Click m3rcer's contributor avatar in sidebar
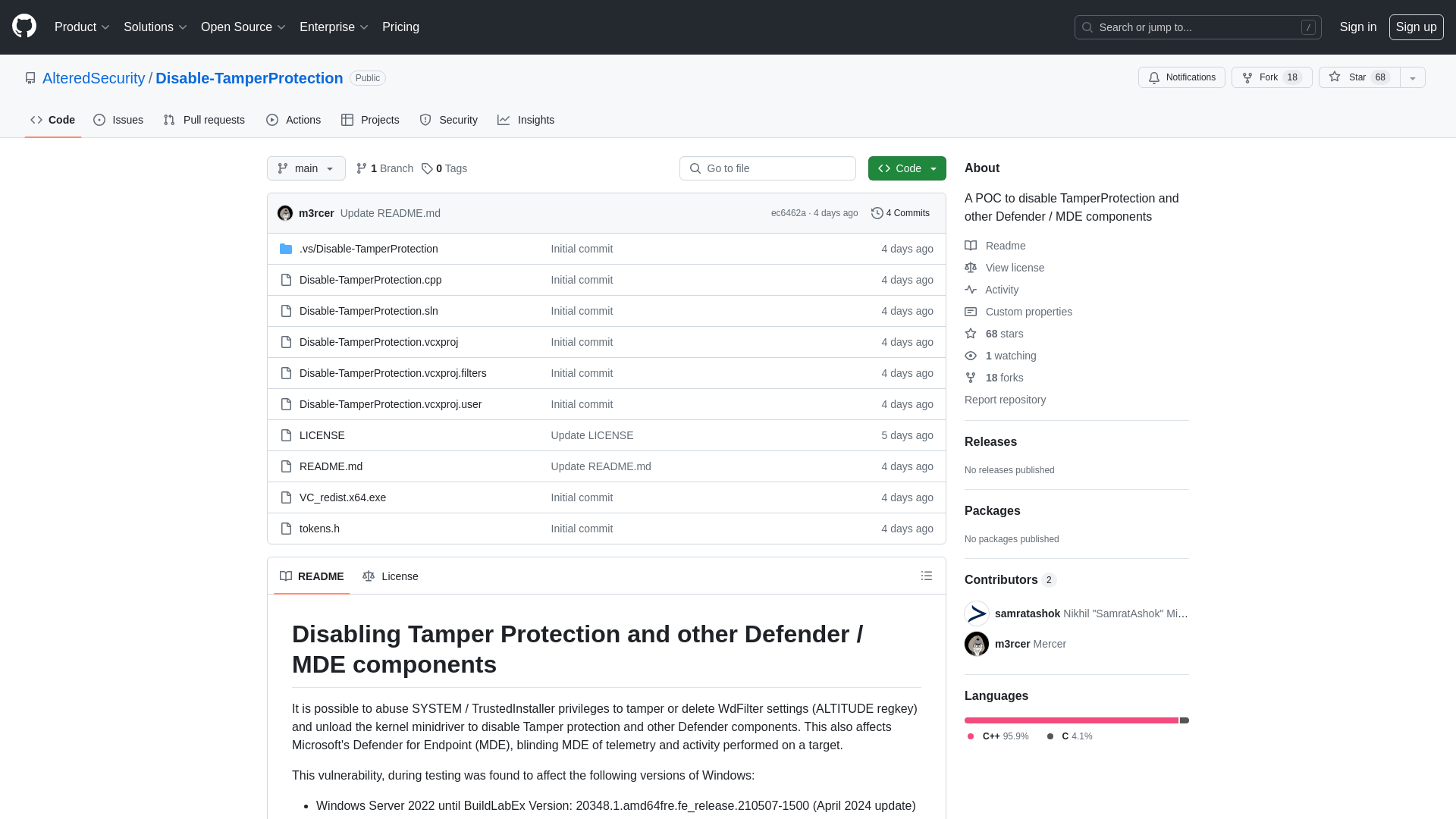 tap(977, 644)
